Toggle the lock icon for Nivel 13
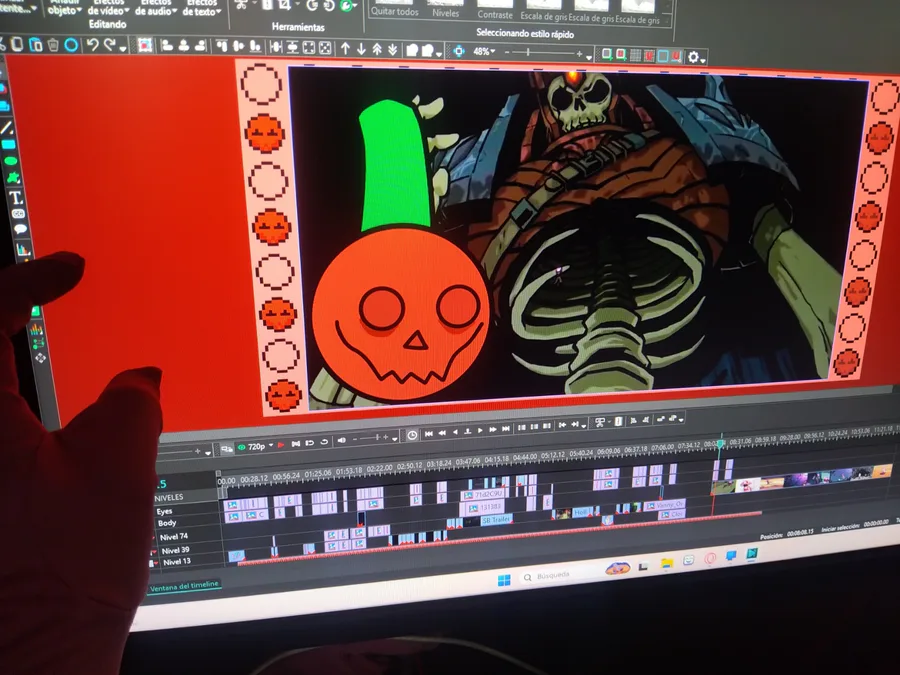This screenshot has height=675, width=900. pos(152,564)
